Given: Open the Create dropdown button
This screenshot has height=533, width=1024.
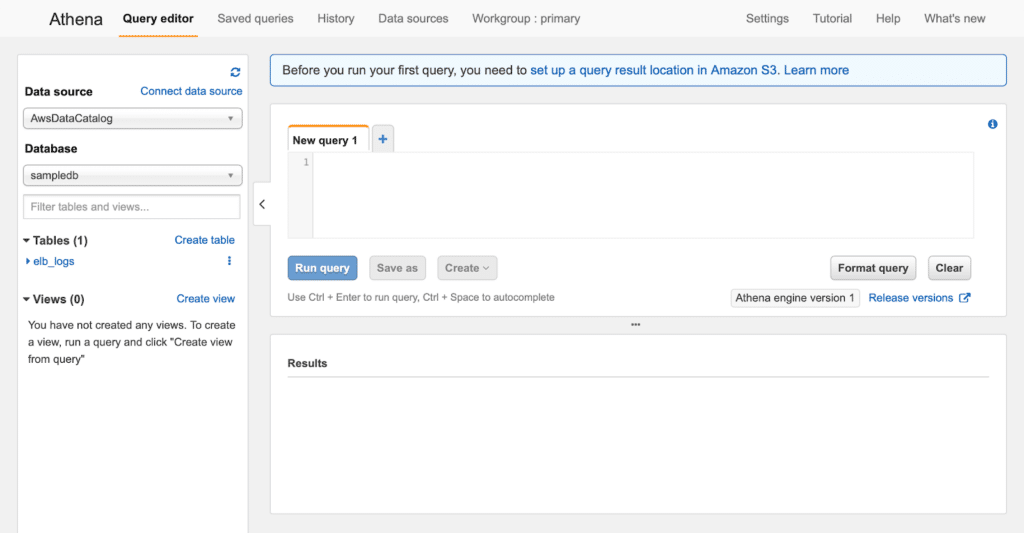Looking at the screenshot, I should click(x=467, y=268).
